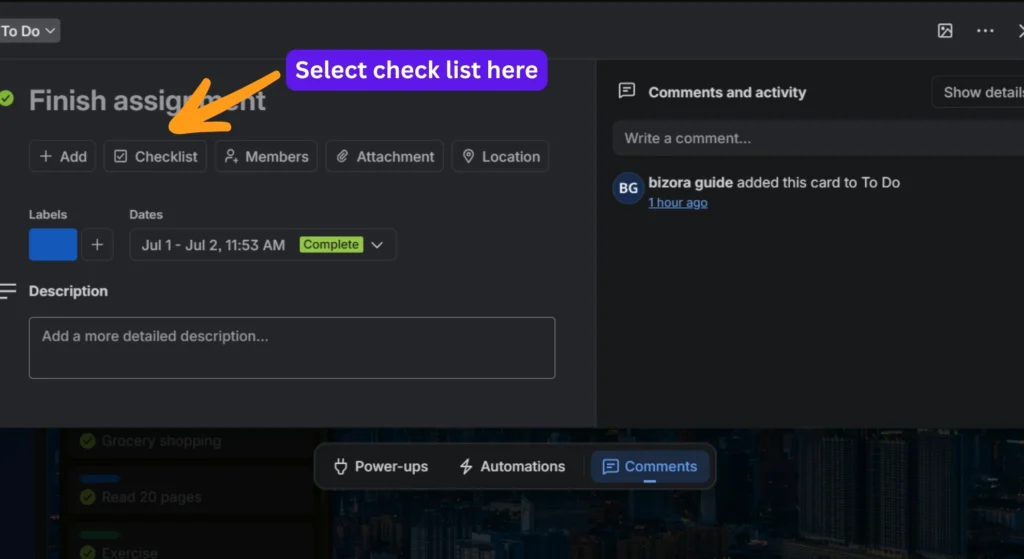The width and height of the screenshot is (1024, 559).
Task: Click the Write a comment field
Action: [x=818, y=138]
